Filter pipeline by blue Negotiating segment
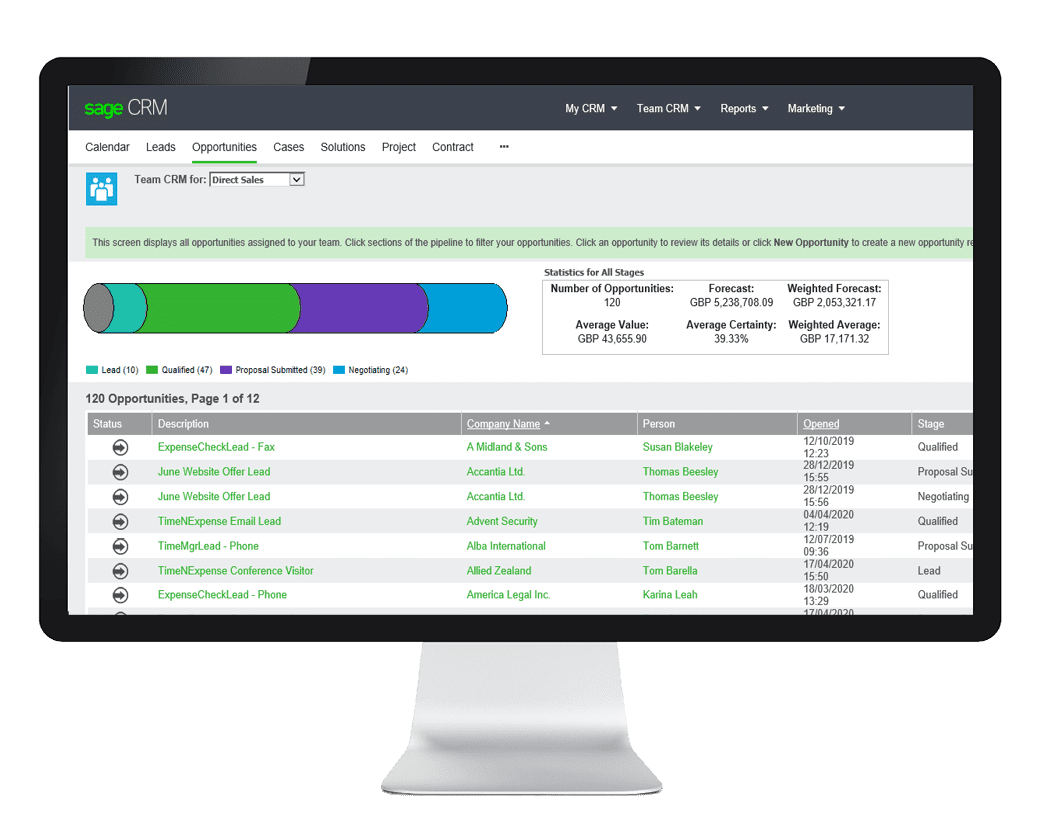This screenshot has height=833, width=1042. click(x=465, y=308)
